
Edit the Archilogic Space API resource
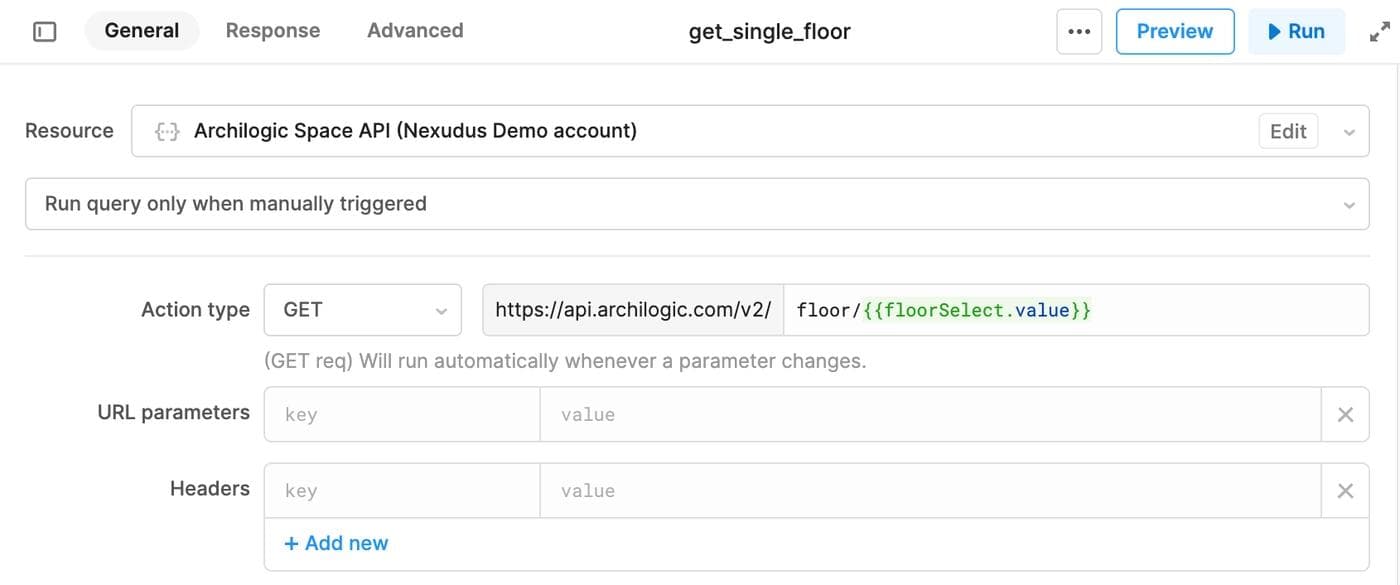coord(1287,131)
